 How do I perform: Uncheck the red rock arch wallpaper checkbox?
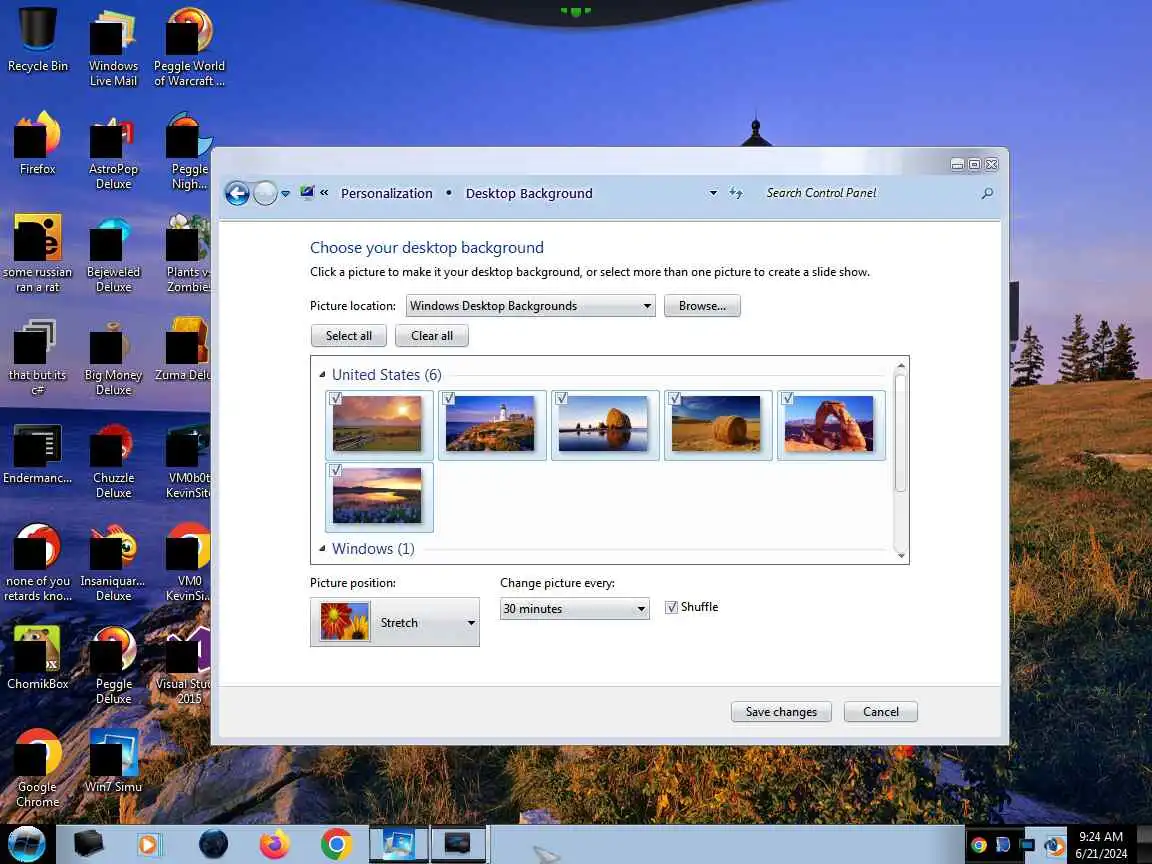point(788,398)
